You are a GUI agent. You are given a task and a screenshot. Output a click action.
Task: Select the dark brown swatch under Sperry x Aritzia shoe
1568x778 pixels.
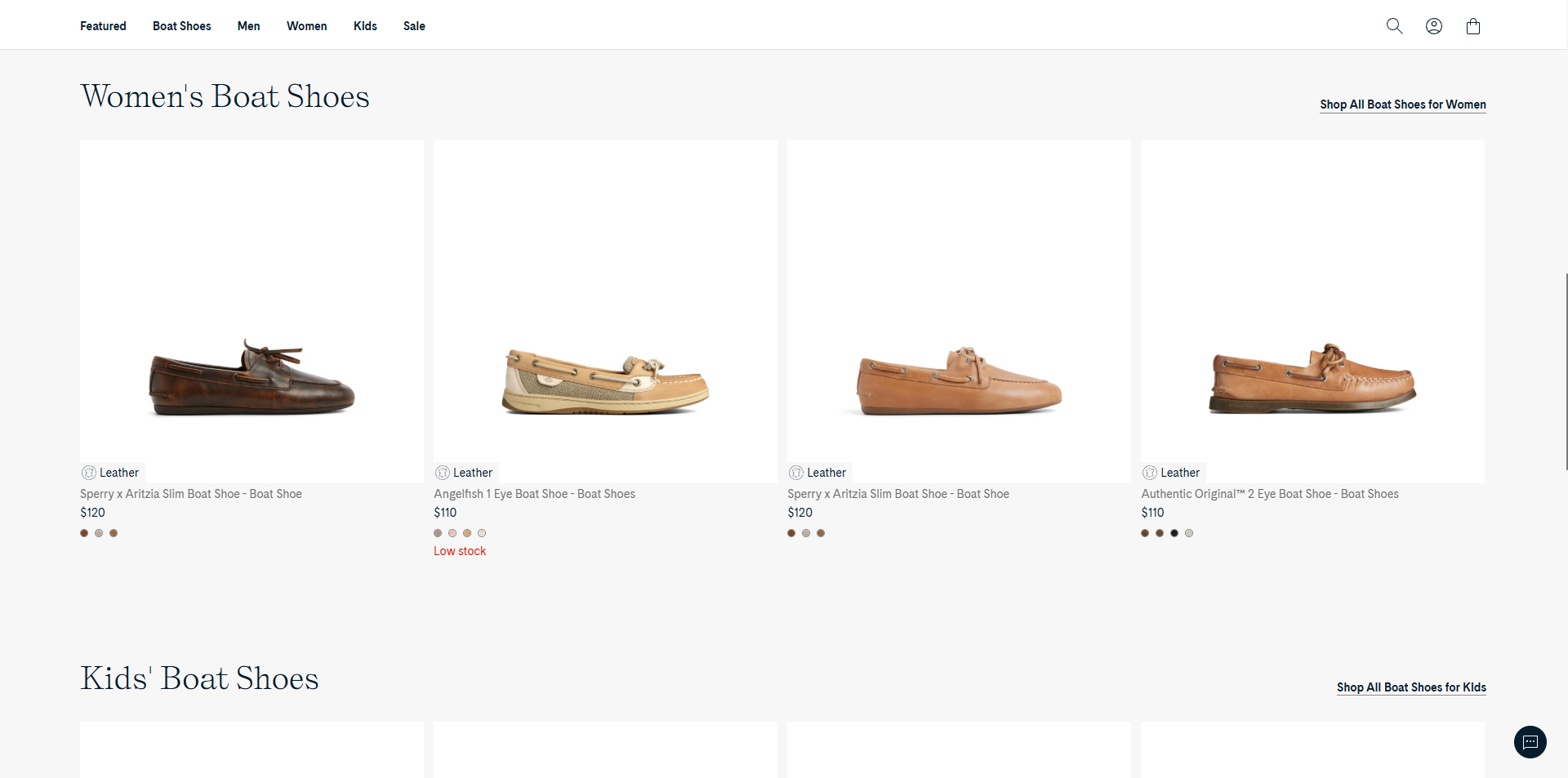tap(84, 533)
